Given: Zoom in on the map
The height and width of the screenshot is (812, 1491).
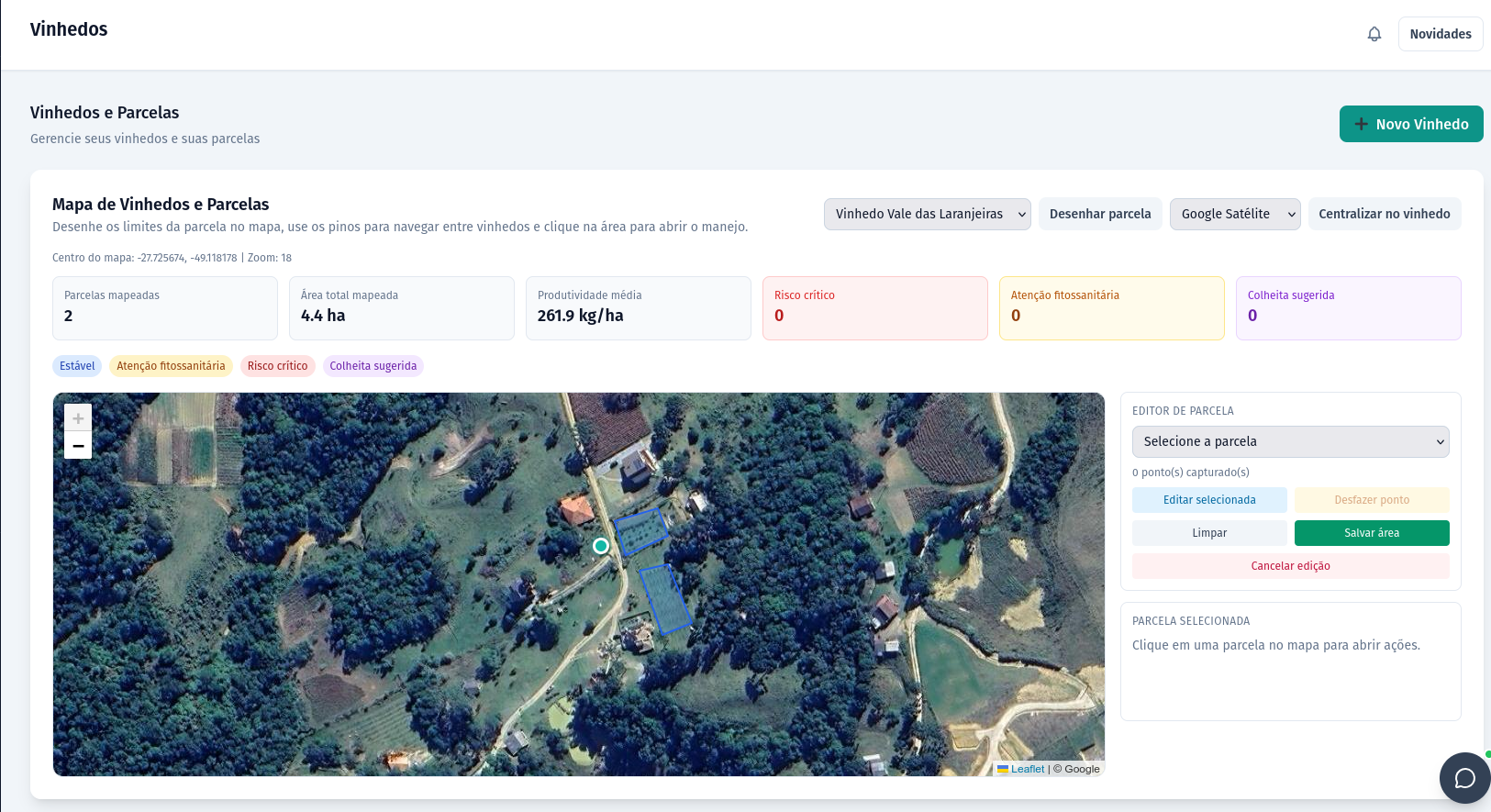Looking at the screenshot, I should click(78, 418).
